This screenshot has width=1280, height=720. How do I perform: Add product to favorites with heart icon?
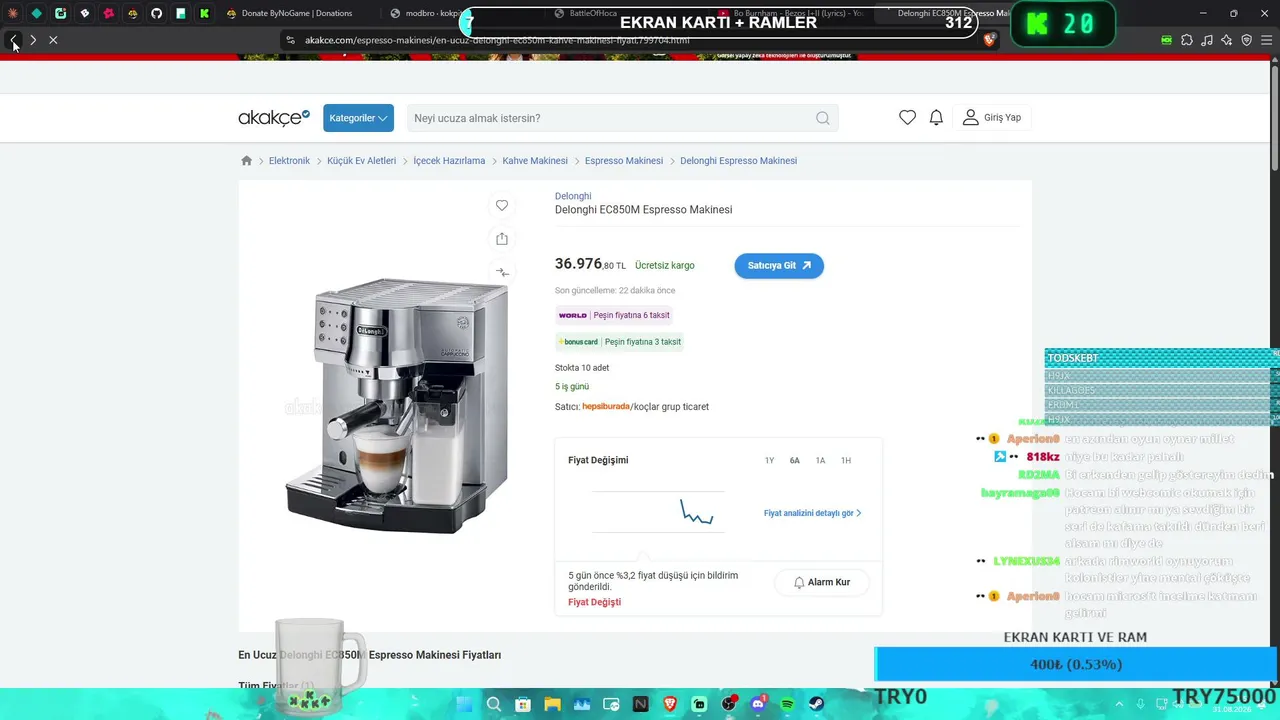(x=502, y=205)
